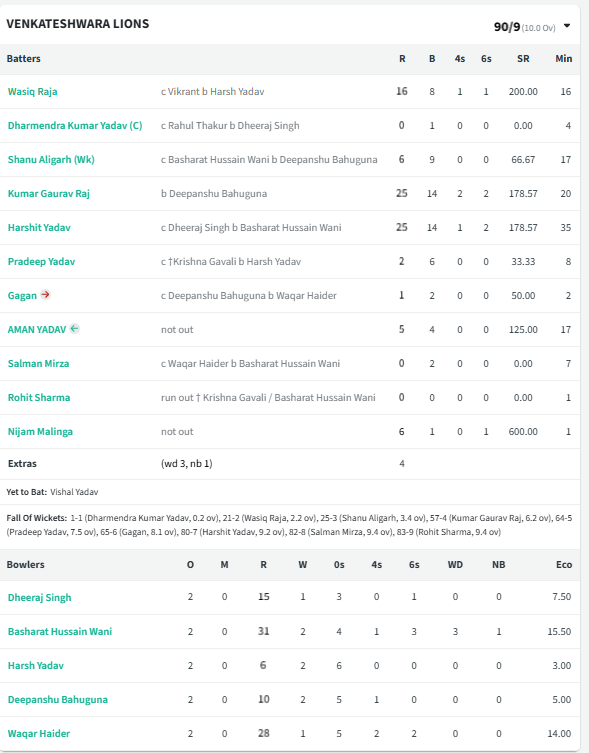Select bowler Deepanshu Bahuguna
The width and height of the screenshot is (589, 753).
pos(58,700)
